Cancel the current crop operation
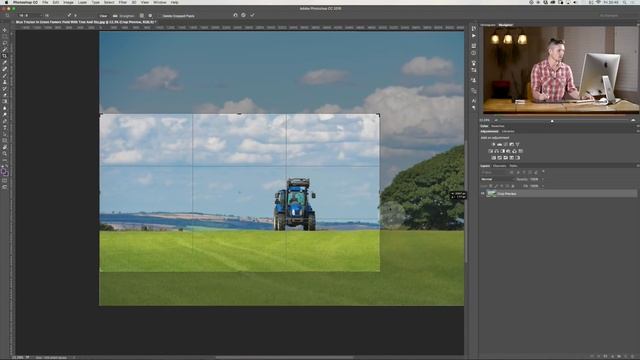This screenshot has width=640, height=360. pyautogui.click(x=243, y=16)
